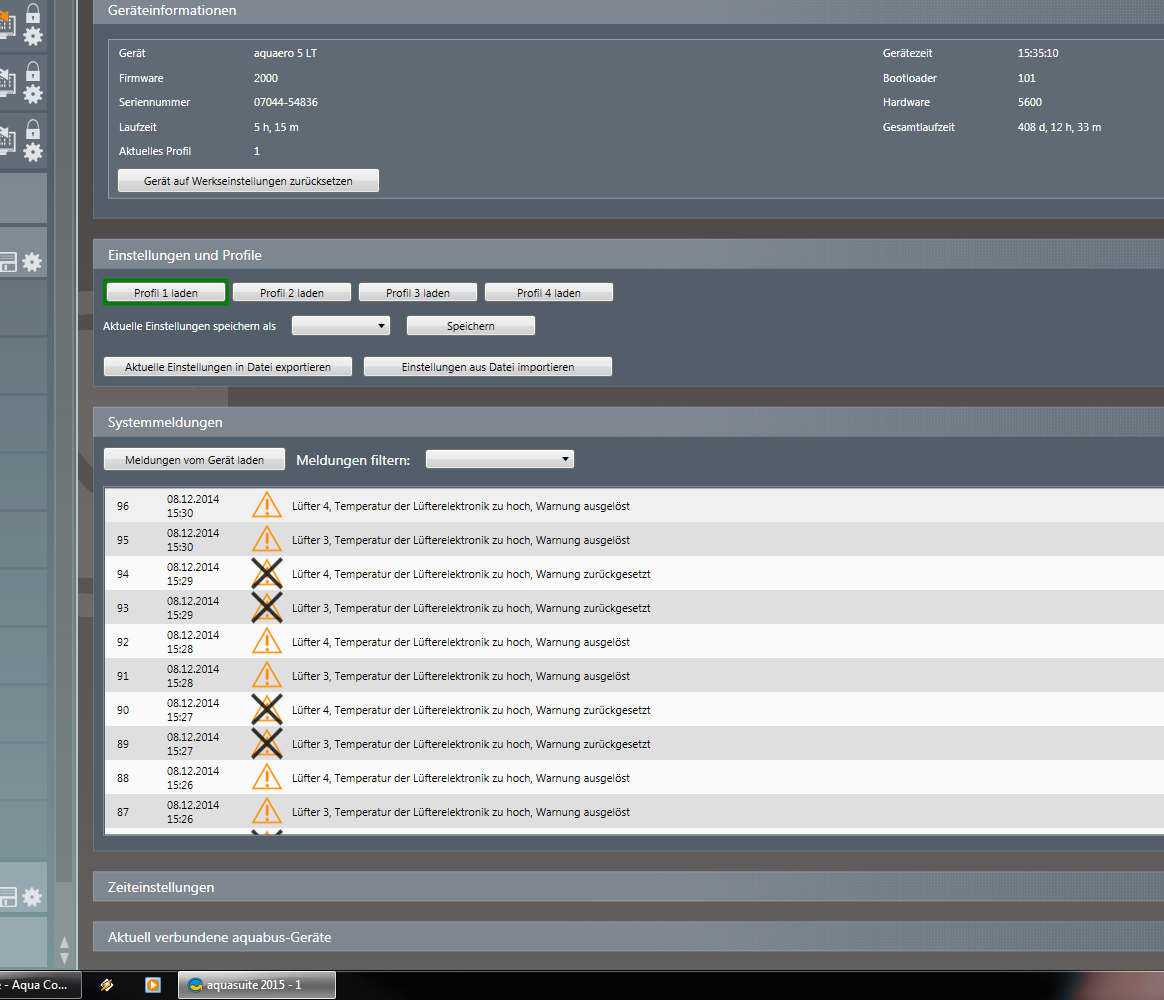The height and width of the screenshot is (1000, 1164).
Task: Click the sidebar scroll-up arrow
Action: 65,942
